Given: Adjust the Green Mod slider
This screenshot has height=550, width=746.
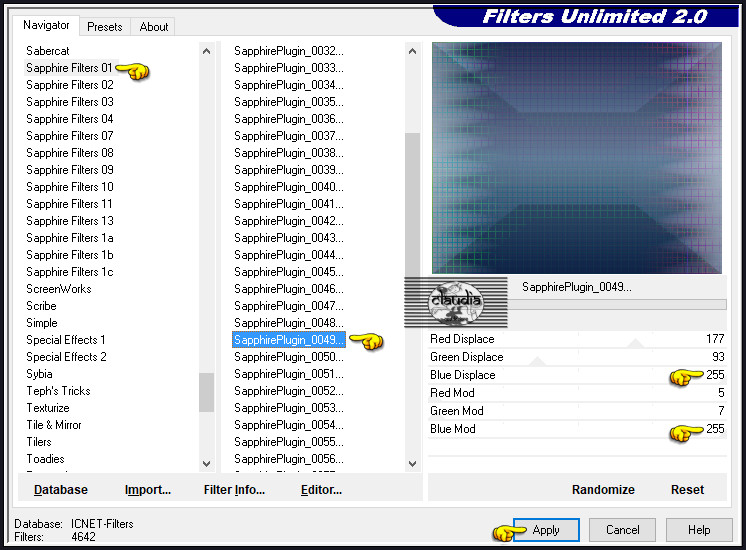Looking at the screenshot, I should [577, 411].
